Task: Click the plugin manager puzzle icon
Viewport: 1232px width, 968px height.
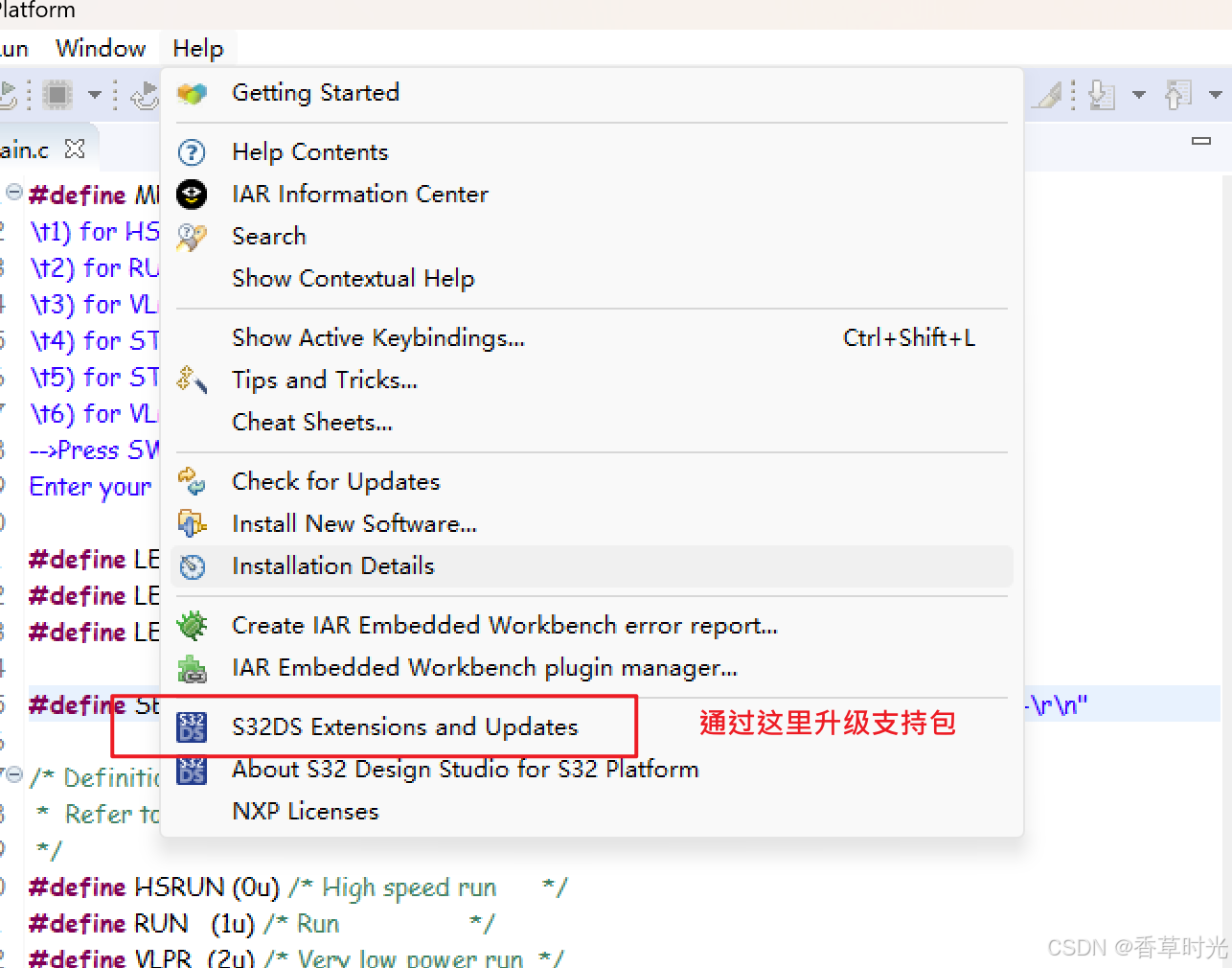Action: point(192,668)
